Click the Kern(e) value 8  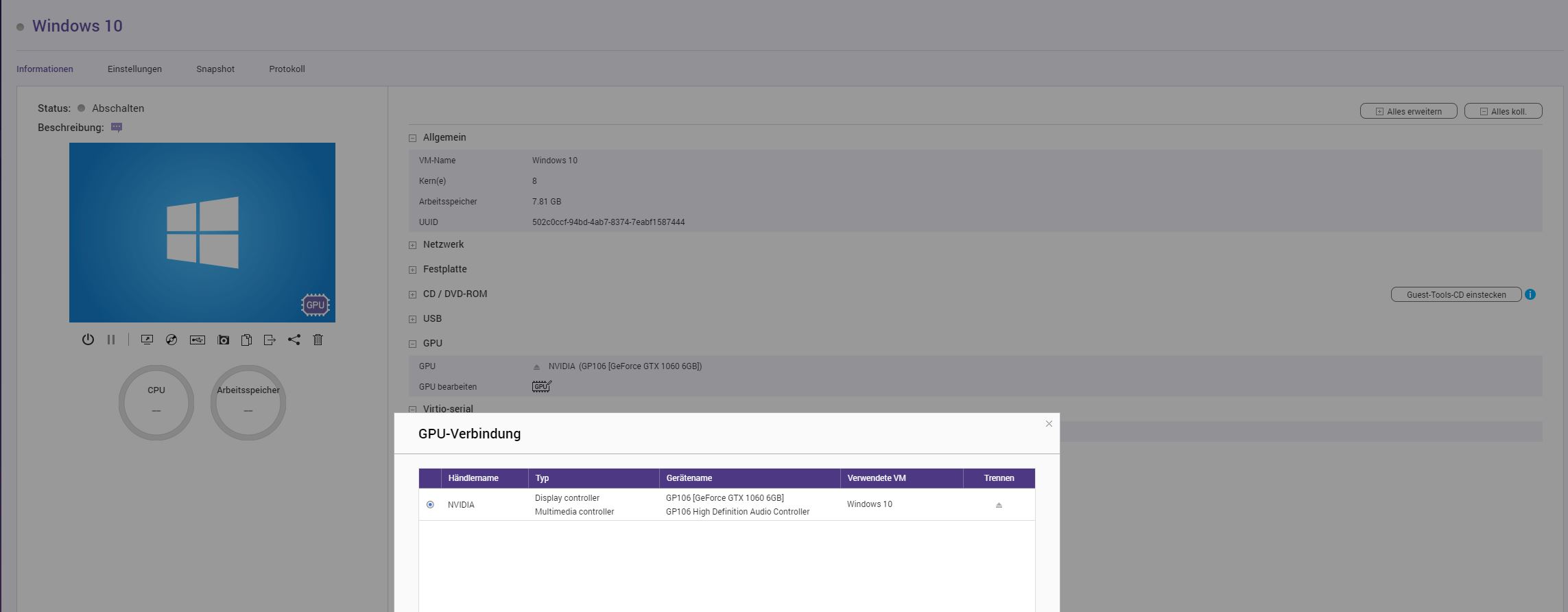pyautogui.click(x=534, y=181)
